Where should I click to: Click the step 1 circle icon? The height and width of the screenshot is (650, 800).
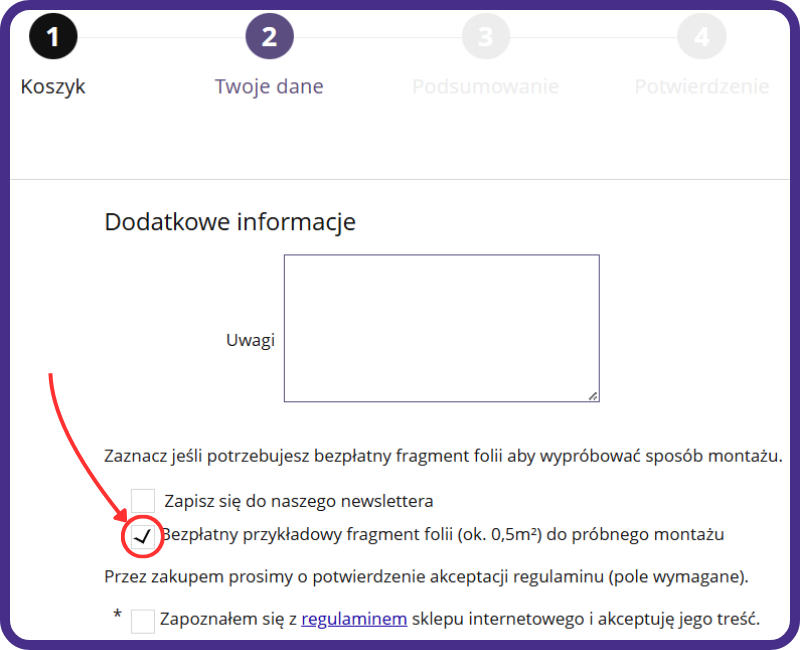pos(53,37)
